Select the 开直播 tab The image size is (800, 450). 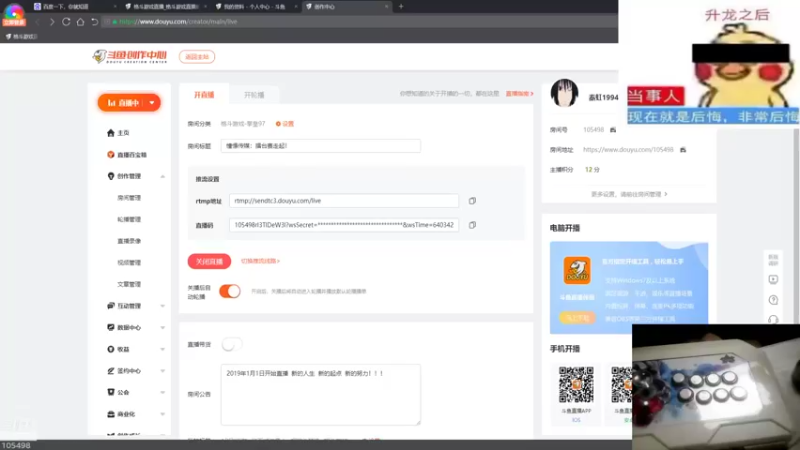(x=204, y=95)
